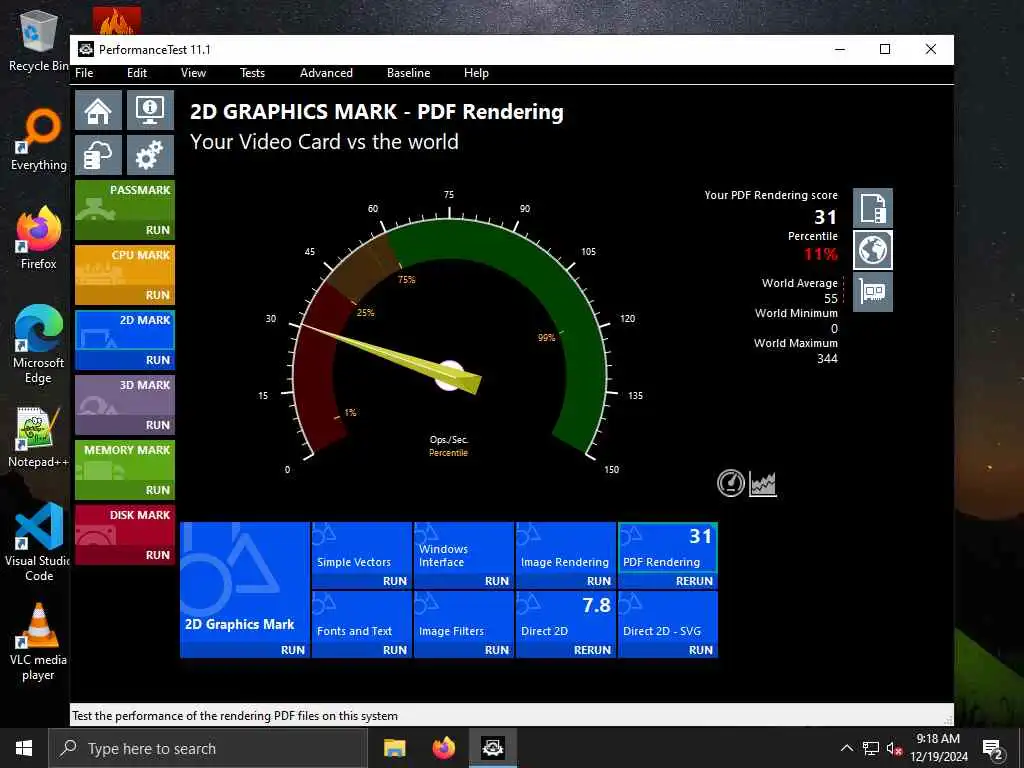Open the taskbar clock and date

(x=938, y=748)
